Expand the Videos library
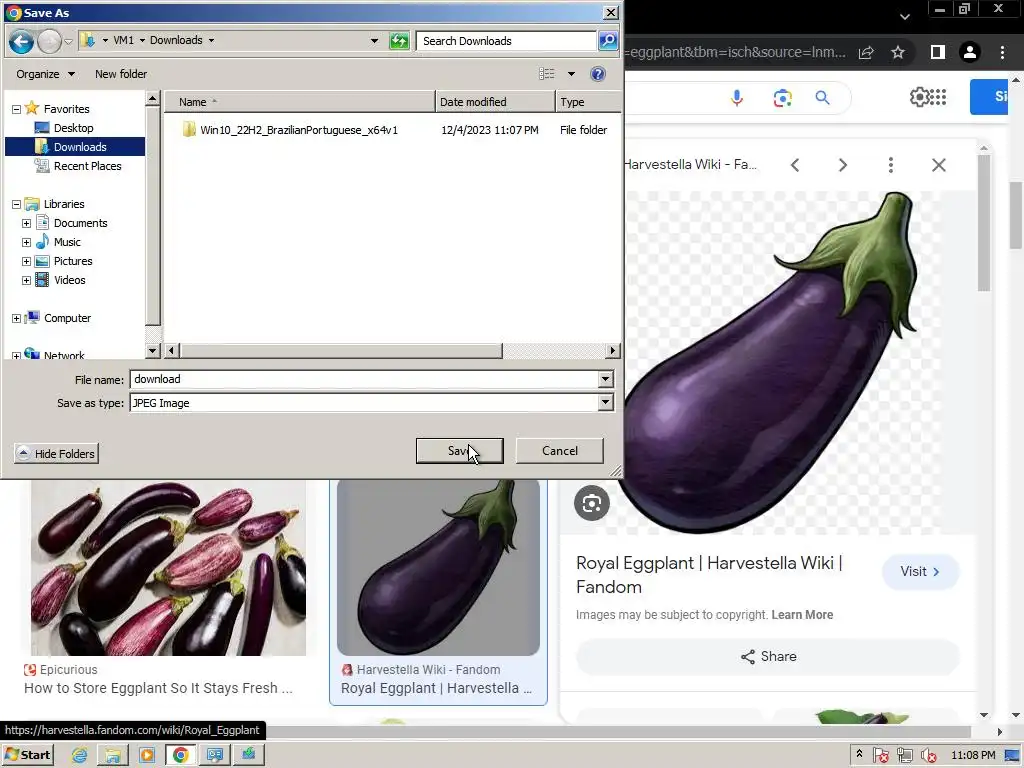The image size is (1024, 768). click(26, 280)
